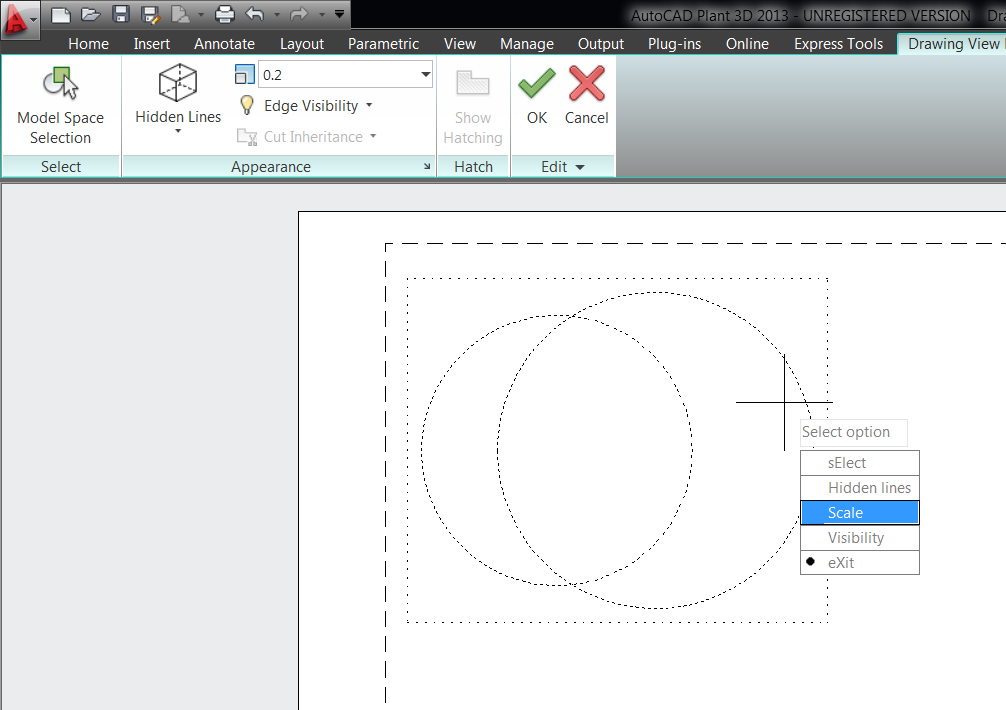This screenshot has width=1006, height=710.
Task: Click the Save As icon
Action: (151, 14)
